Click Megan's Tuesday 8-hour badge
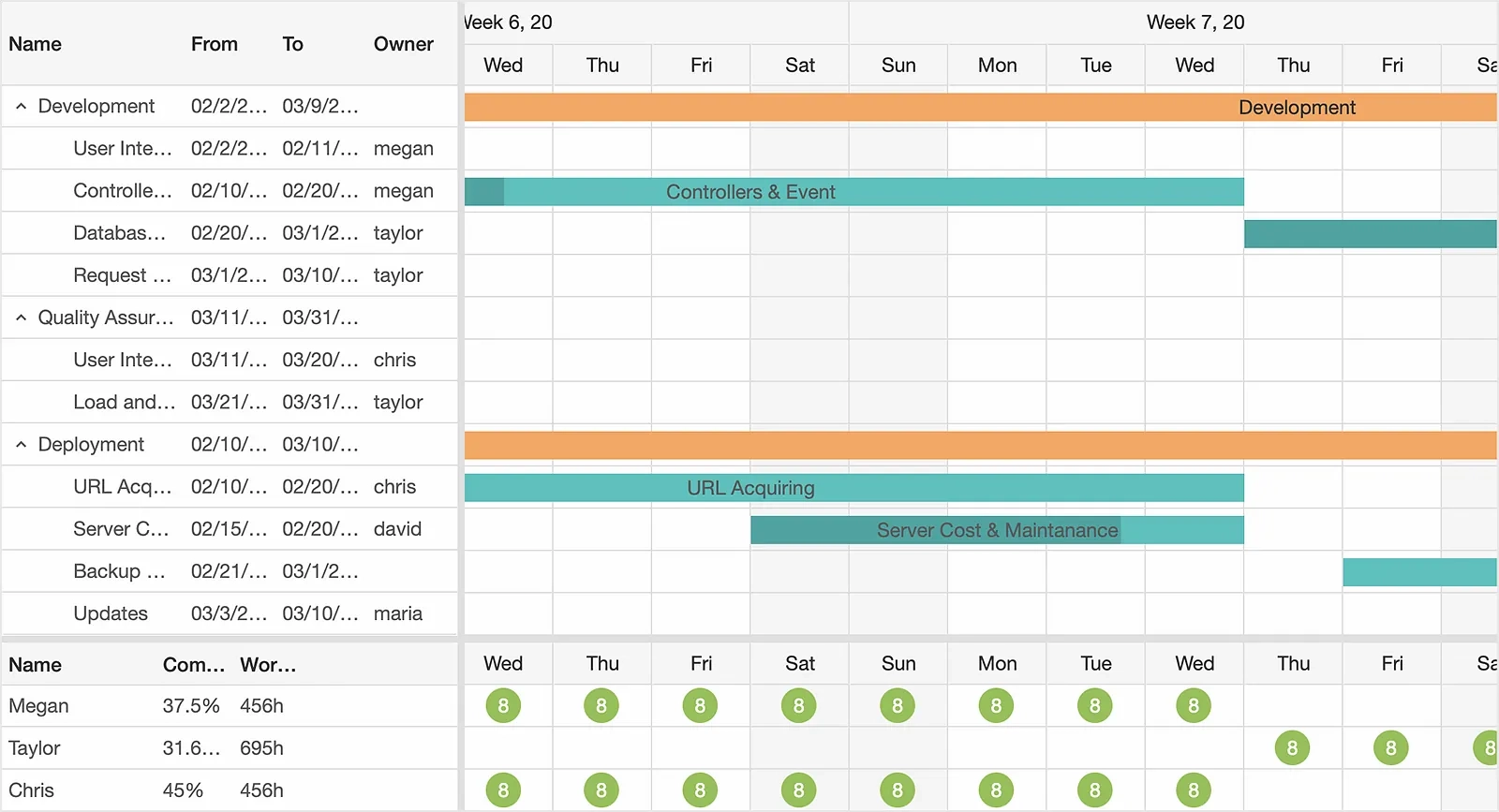This screenshot has width=1499, height=812. pos(1094,705)
